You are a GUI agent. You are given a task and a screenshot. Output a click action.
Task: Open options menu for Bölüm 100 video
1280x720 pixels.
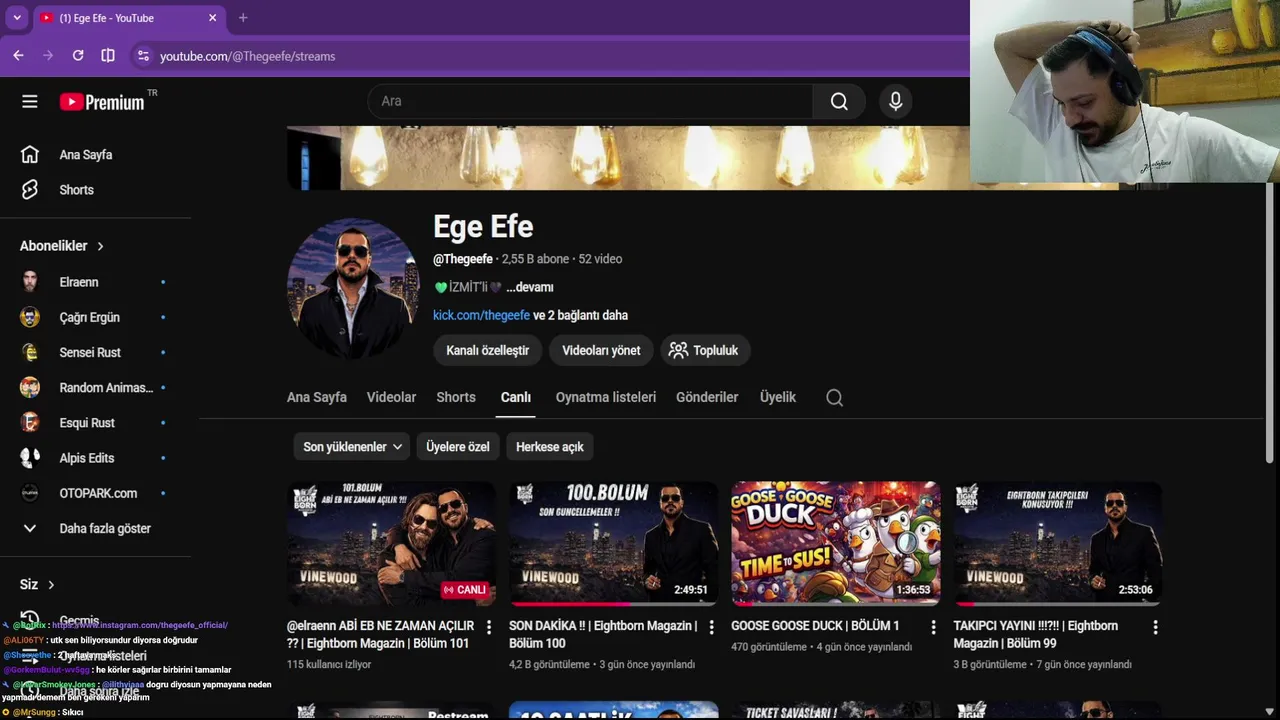coord(711,627)
